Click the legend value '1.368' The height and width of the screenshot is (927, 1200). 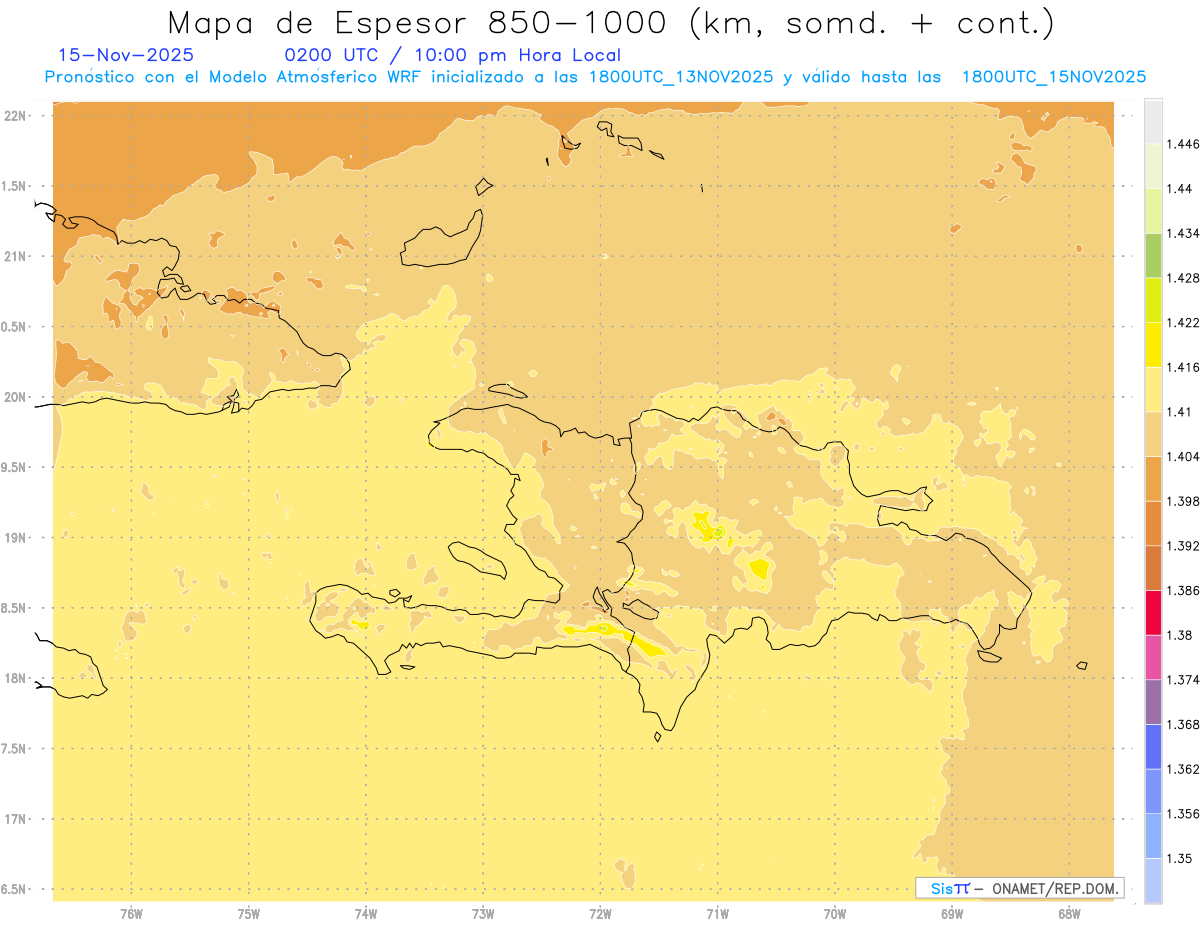[x=1183, y=725]
